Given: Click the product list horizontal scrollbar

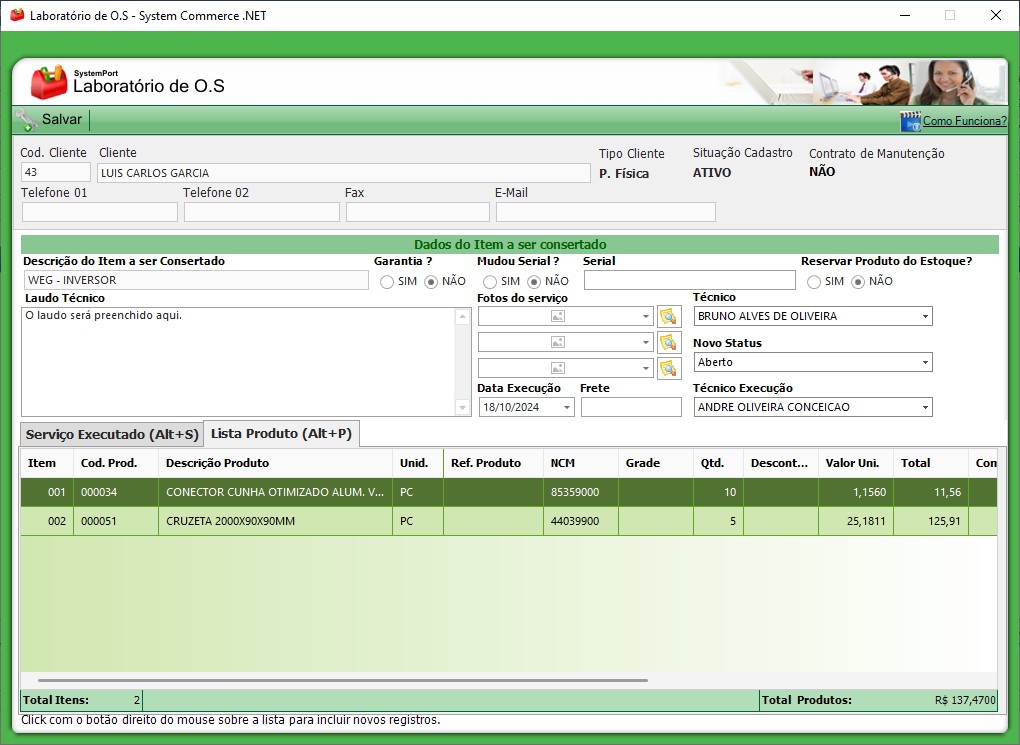Looking at the screenshot, I should pos(342,680).
